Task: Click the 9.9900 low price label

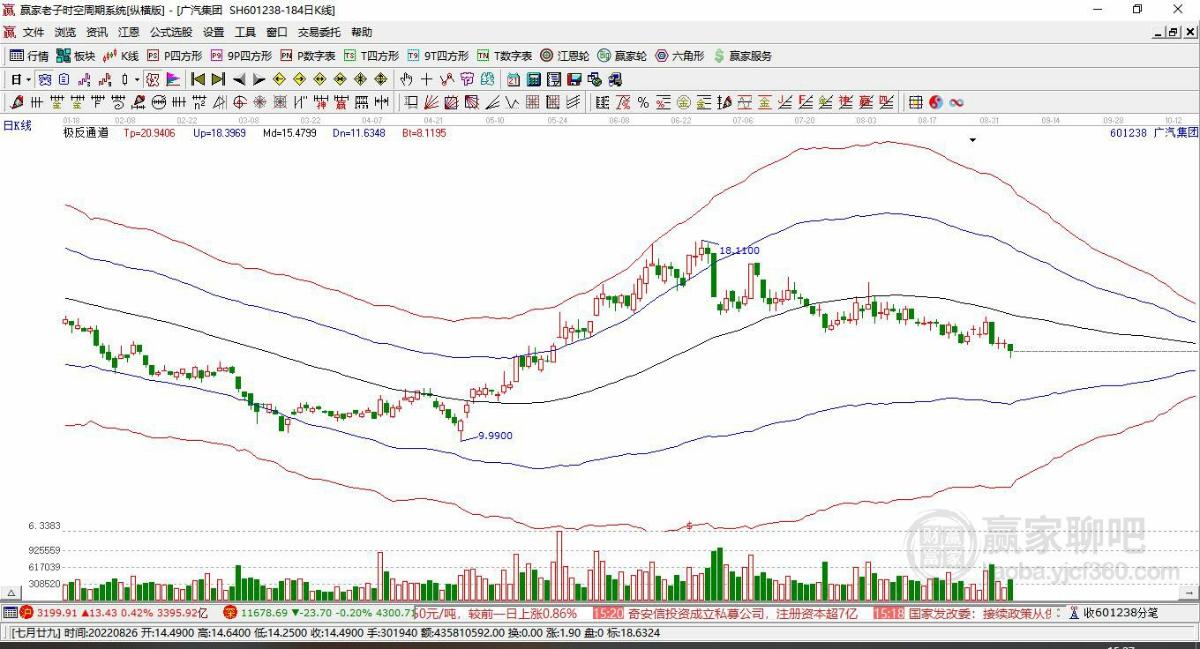Action: coord(495,435)
